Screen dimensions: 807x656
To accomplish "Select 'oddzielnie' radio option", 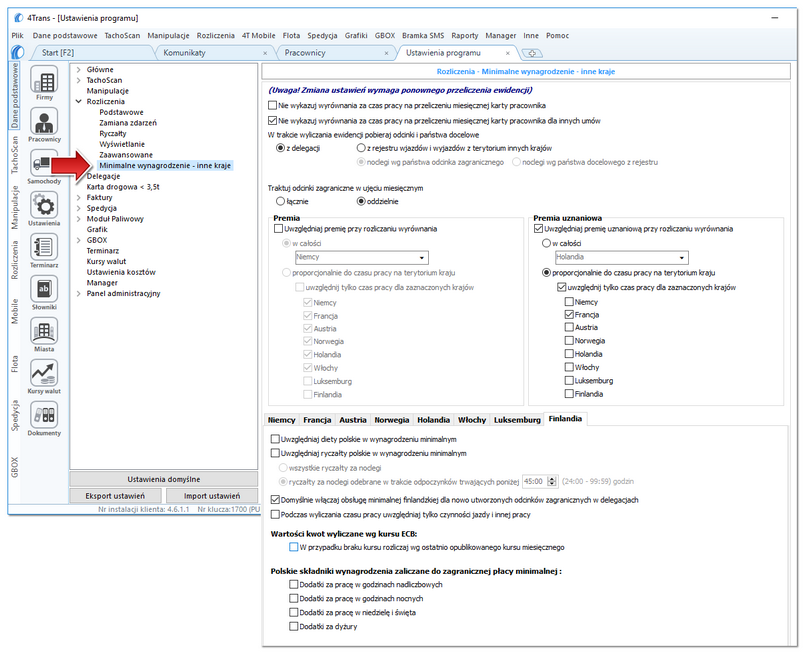I will 361,201.
